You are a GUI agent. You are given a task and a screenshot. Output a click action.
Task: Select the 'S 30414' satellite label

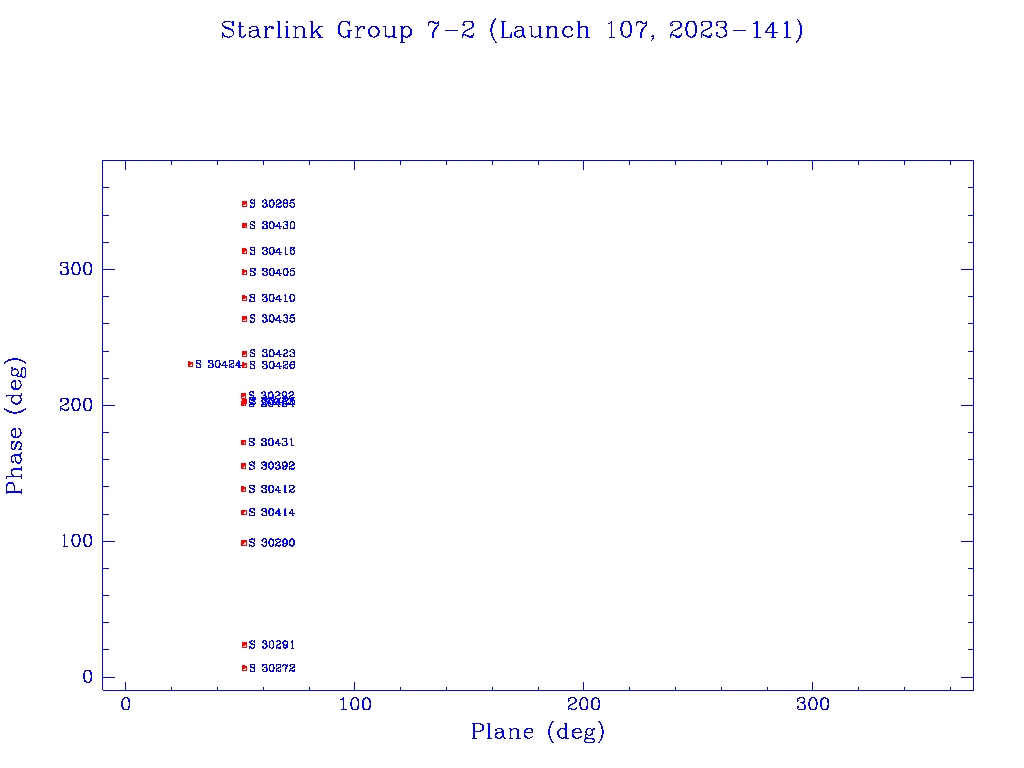[x=272, y=513]
